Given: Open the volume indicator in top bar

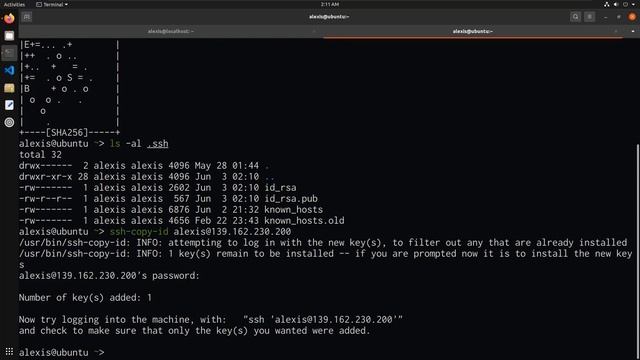Looking at the screenshot, I should (616, 4).
